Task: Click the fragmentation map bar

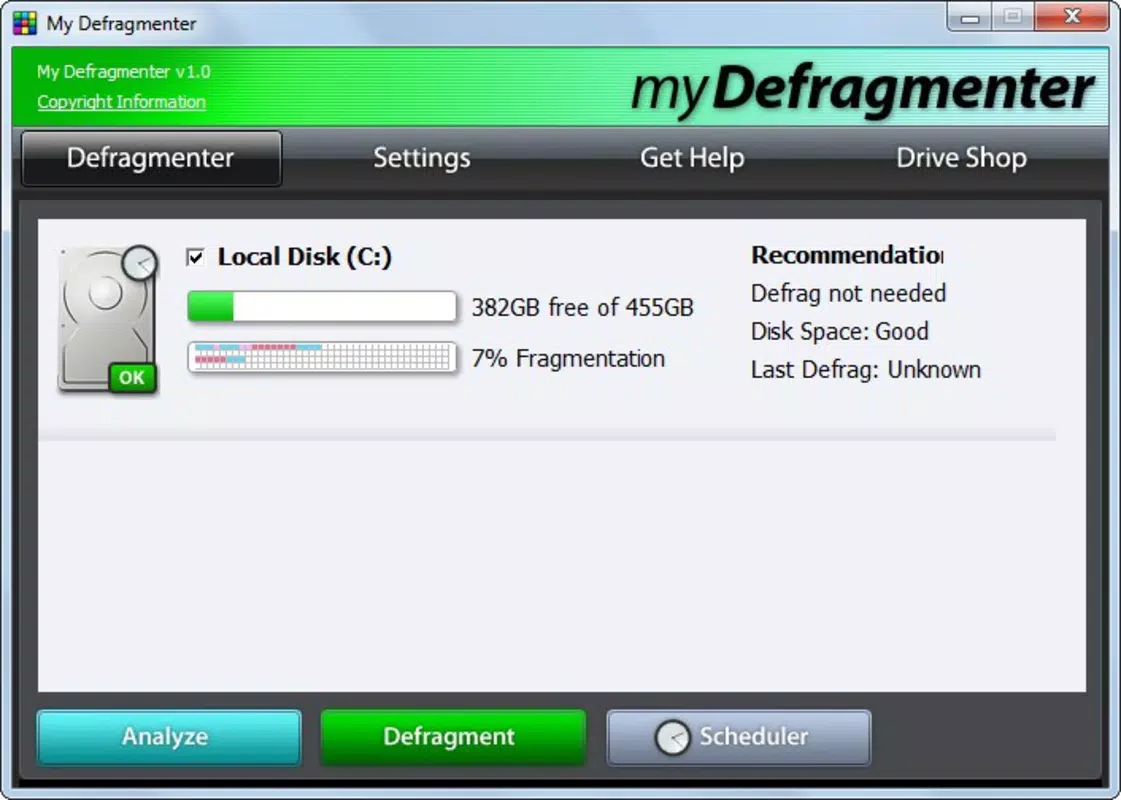Action: (x=322, y=357)
